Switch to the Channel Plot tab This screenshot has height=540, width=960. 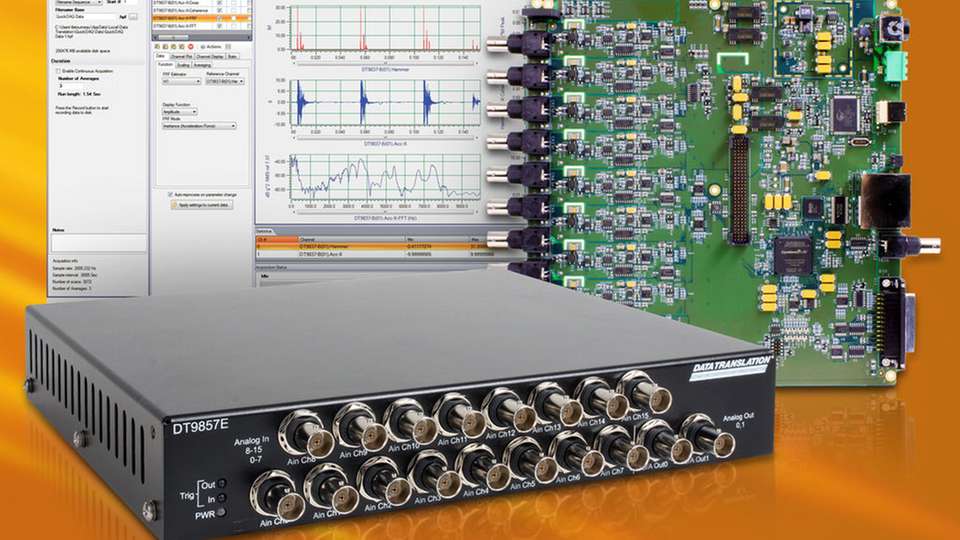tap(181, 56)
